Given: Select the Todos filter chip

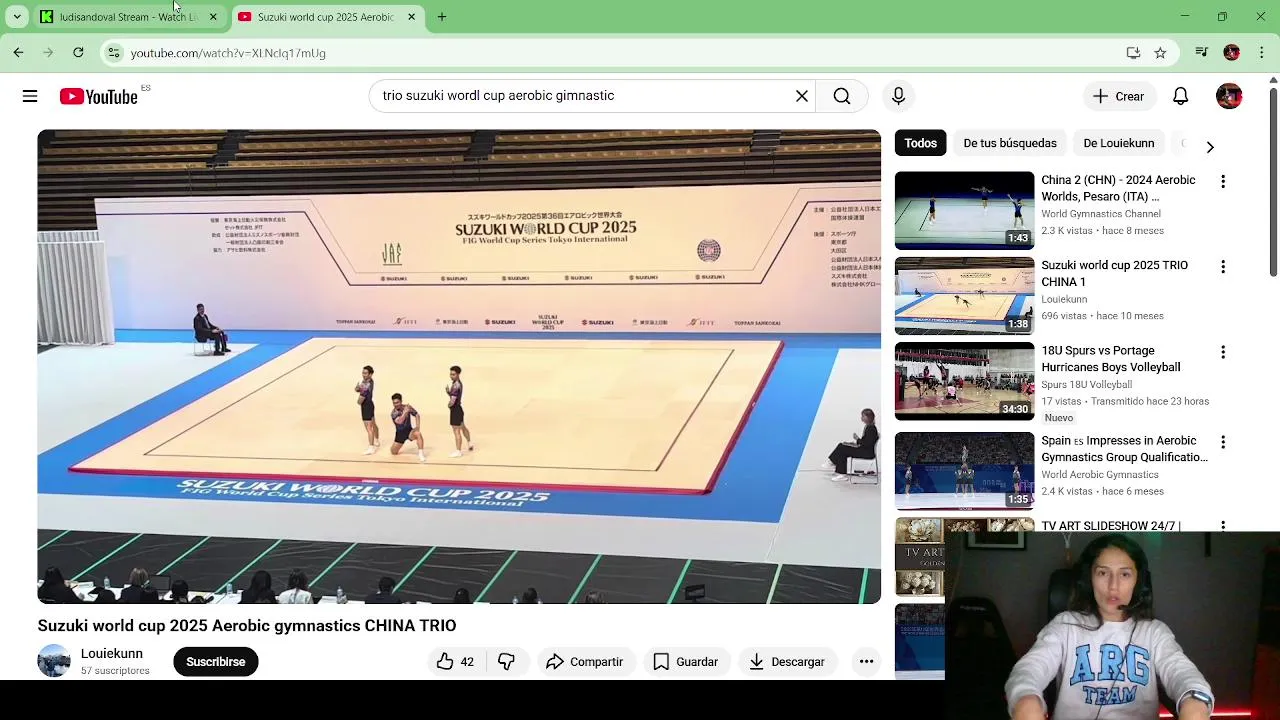Looking at the screenshot, I should 921,143.
